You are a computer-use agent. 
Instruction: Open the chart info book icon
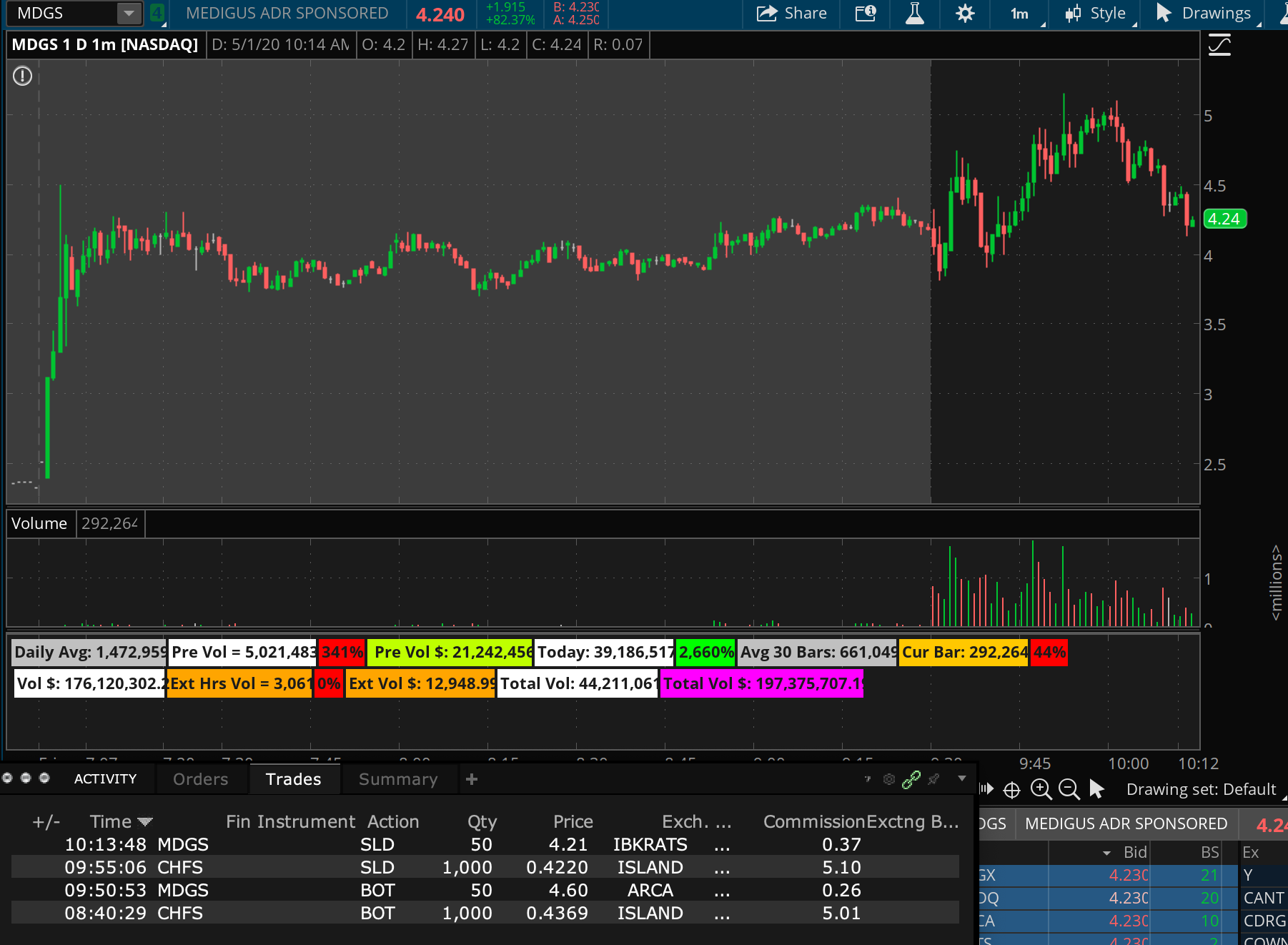click(866, 14)
